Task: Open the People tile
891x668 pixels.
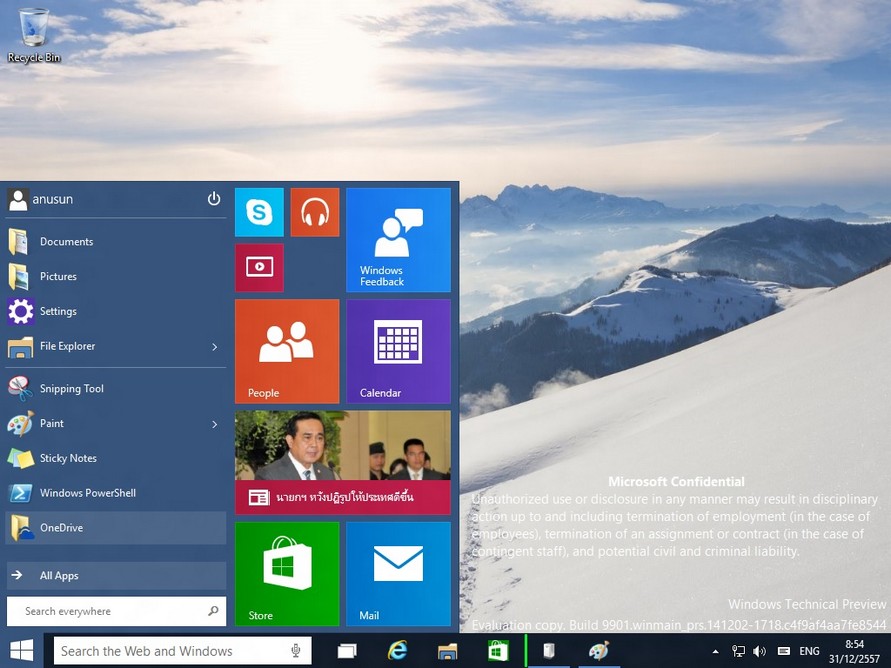Action: [287, 352]
